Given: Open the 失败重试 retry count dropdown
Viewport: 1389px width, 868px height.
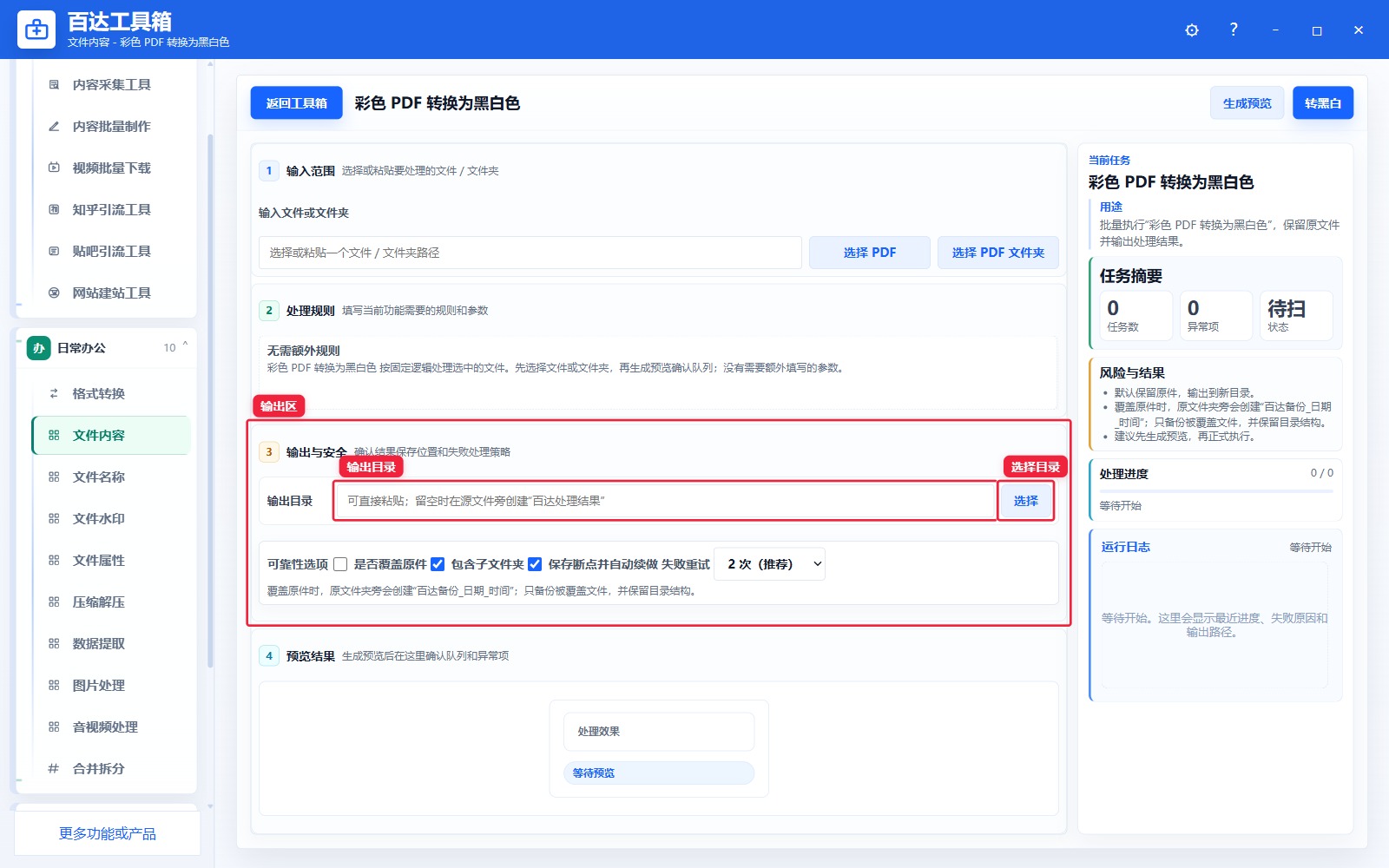Looking at the screenshot, I should [769, 564].
